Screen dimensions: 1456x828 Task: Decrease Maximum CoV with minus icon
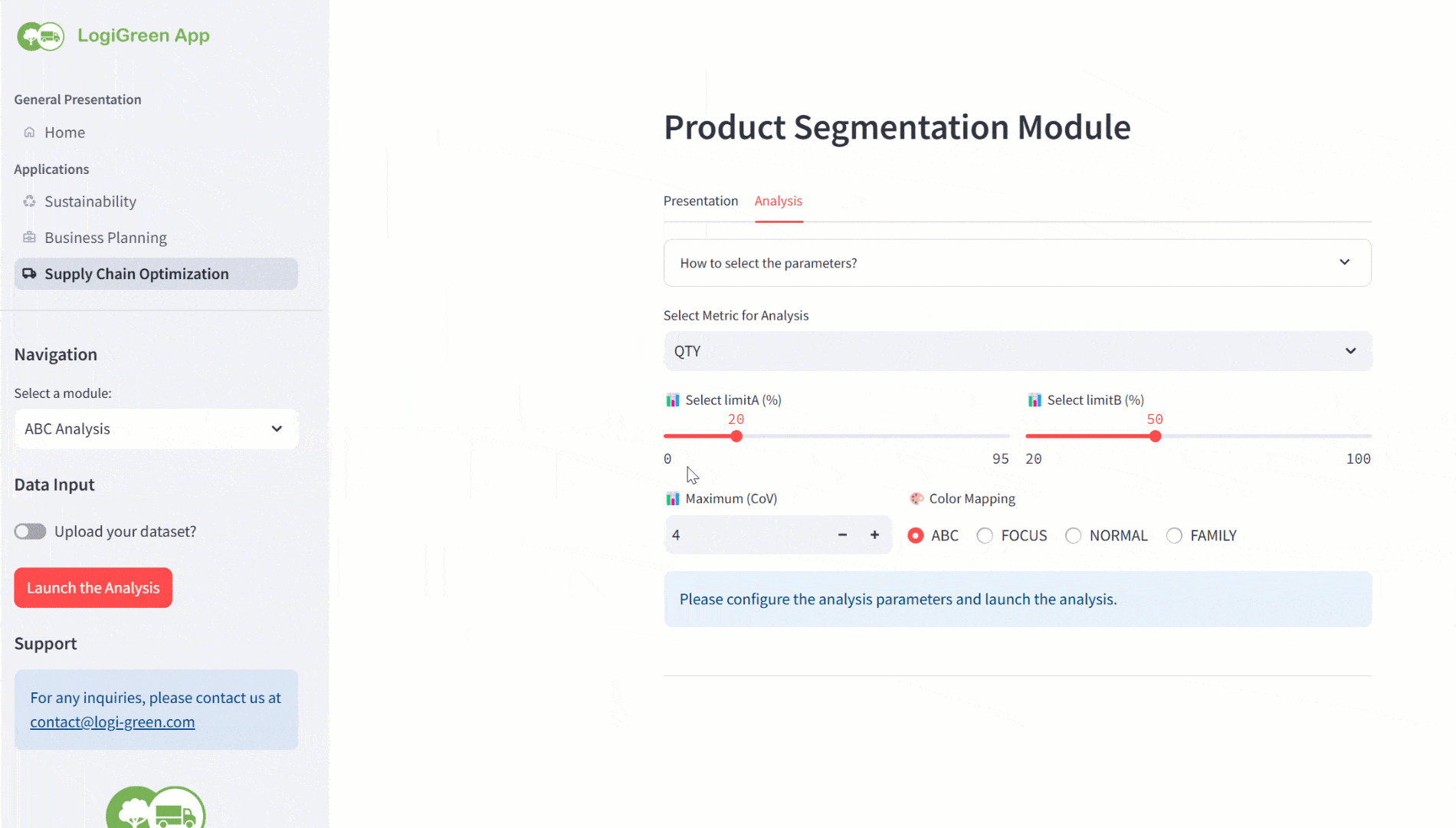(842, 534)
